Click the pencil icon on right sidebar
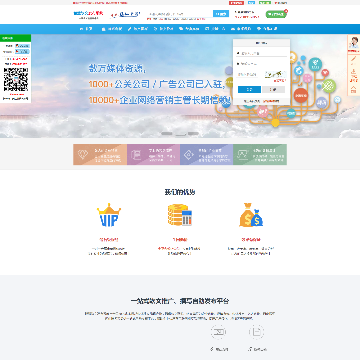 (x=354, y=60)
